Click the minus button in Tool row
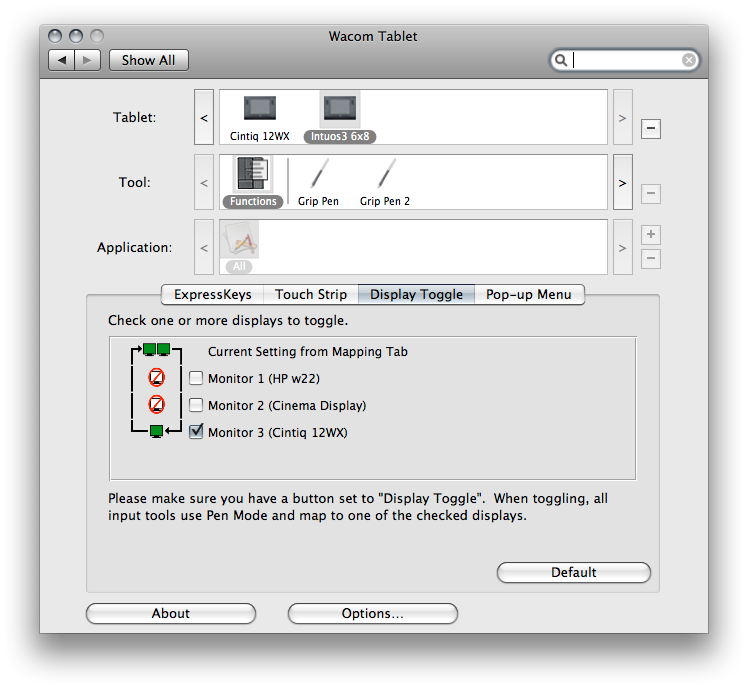The height and width of the screenshot is (688, 748). point(651,193)
